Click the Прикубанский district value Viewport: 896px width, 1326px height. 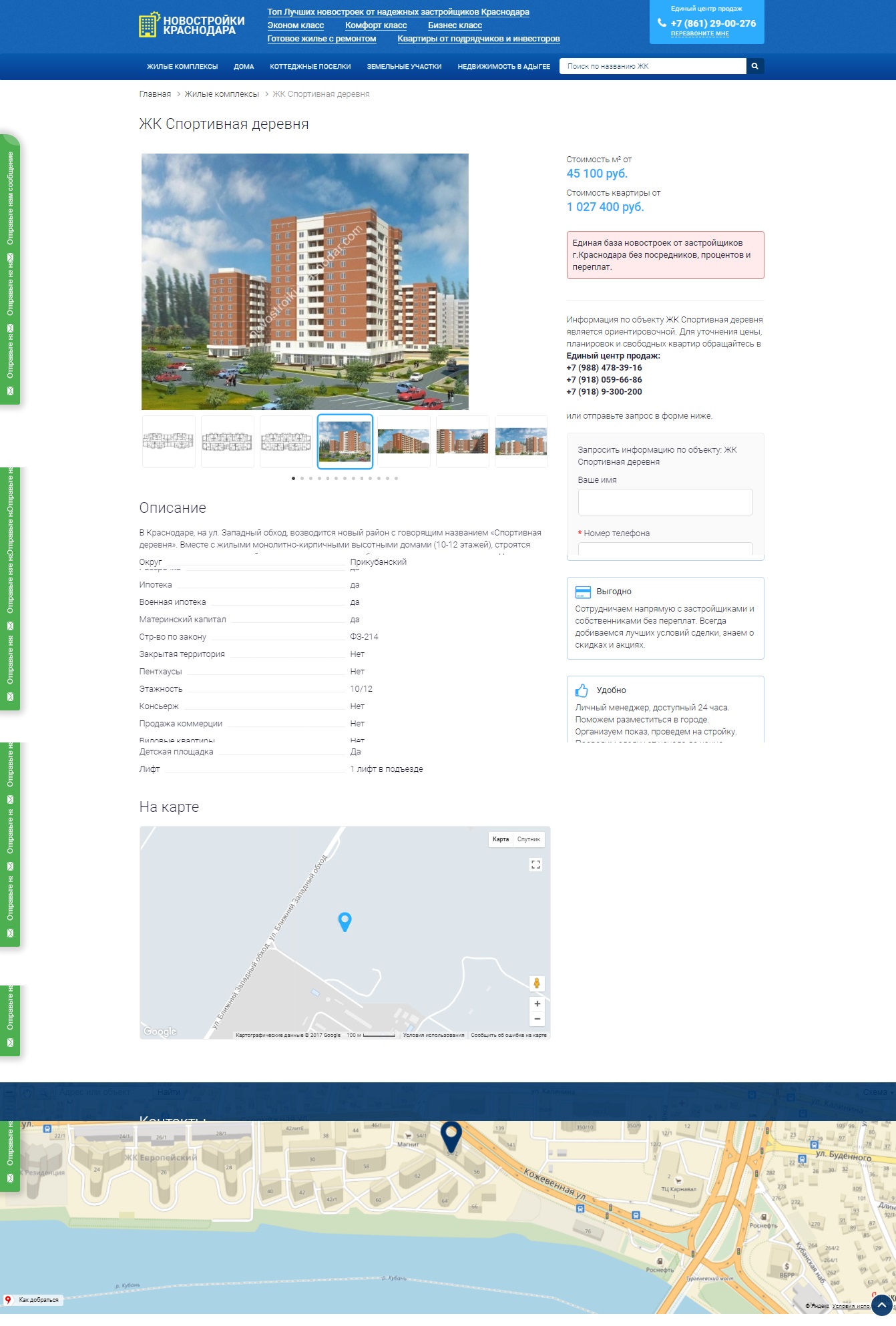378,562
